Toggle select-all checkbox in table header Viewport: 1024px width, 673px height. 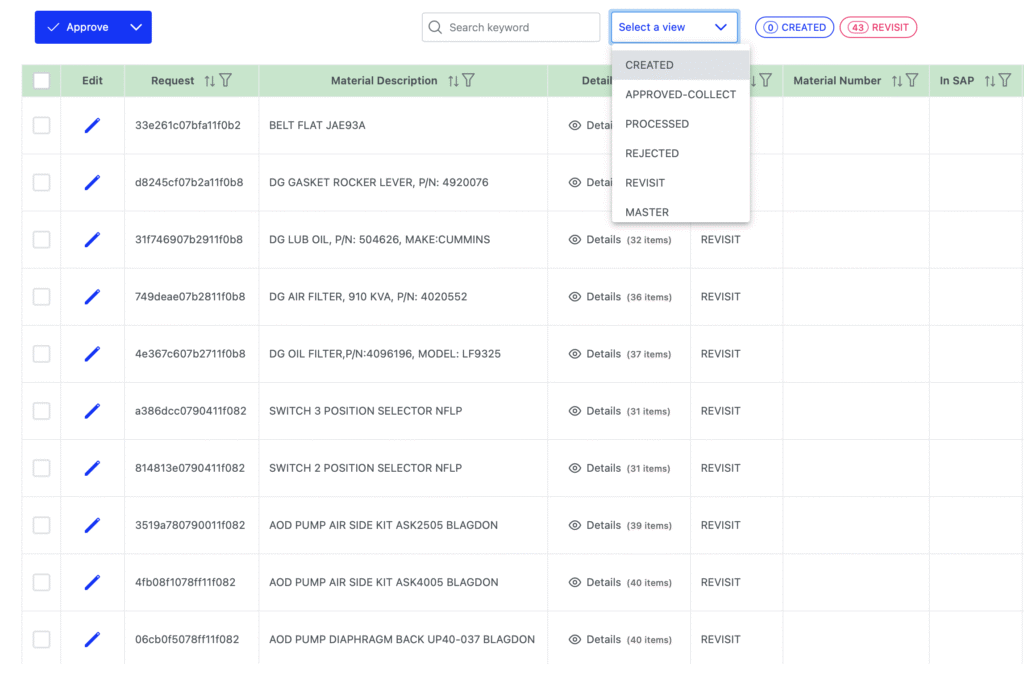click(x=41, y=81)
